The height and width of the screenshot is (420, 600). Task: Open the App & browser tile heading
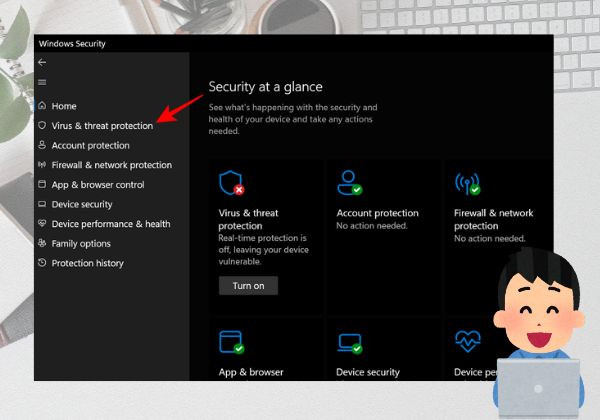pyautogui.click(x=251, y=372)
